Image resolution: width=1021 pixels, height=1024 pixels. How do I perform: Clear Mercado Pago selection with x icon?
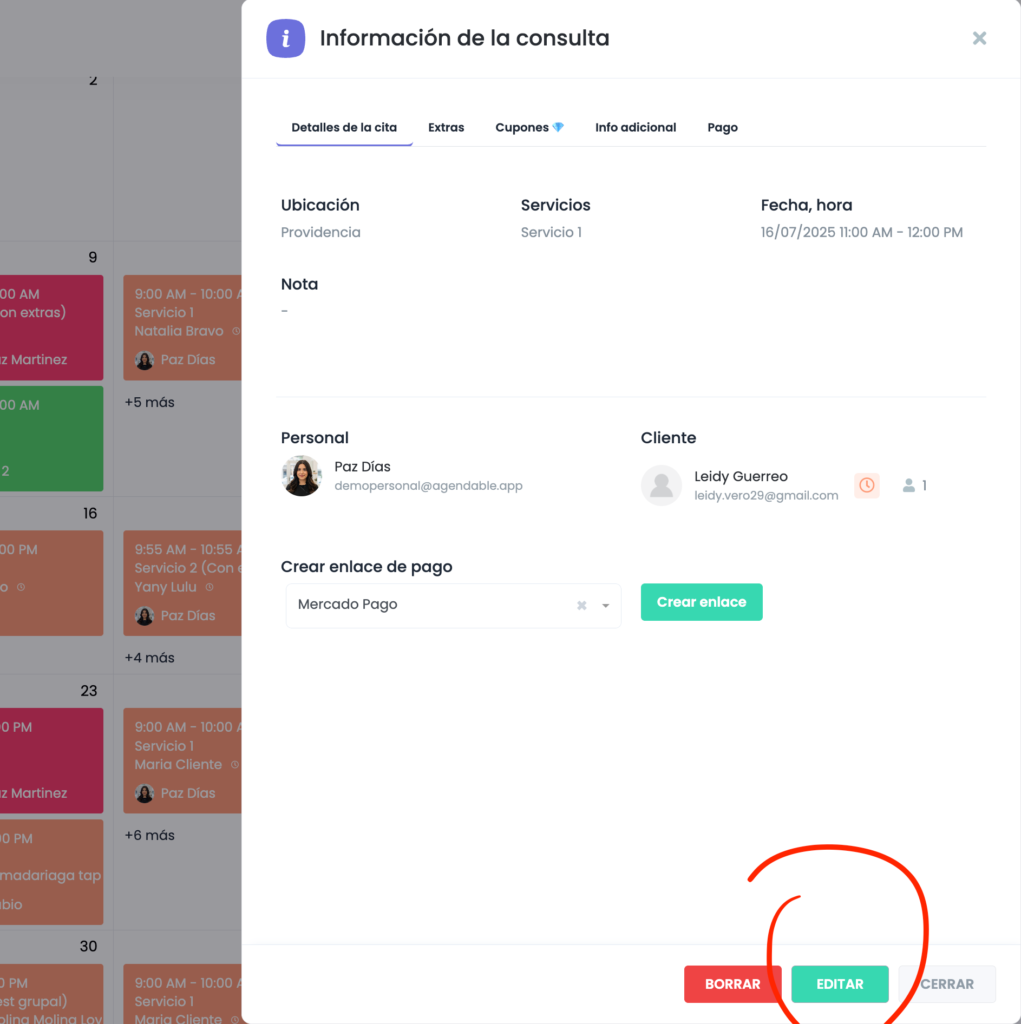pyautogui.click(x=581, y=606)
